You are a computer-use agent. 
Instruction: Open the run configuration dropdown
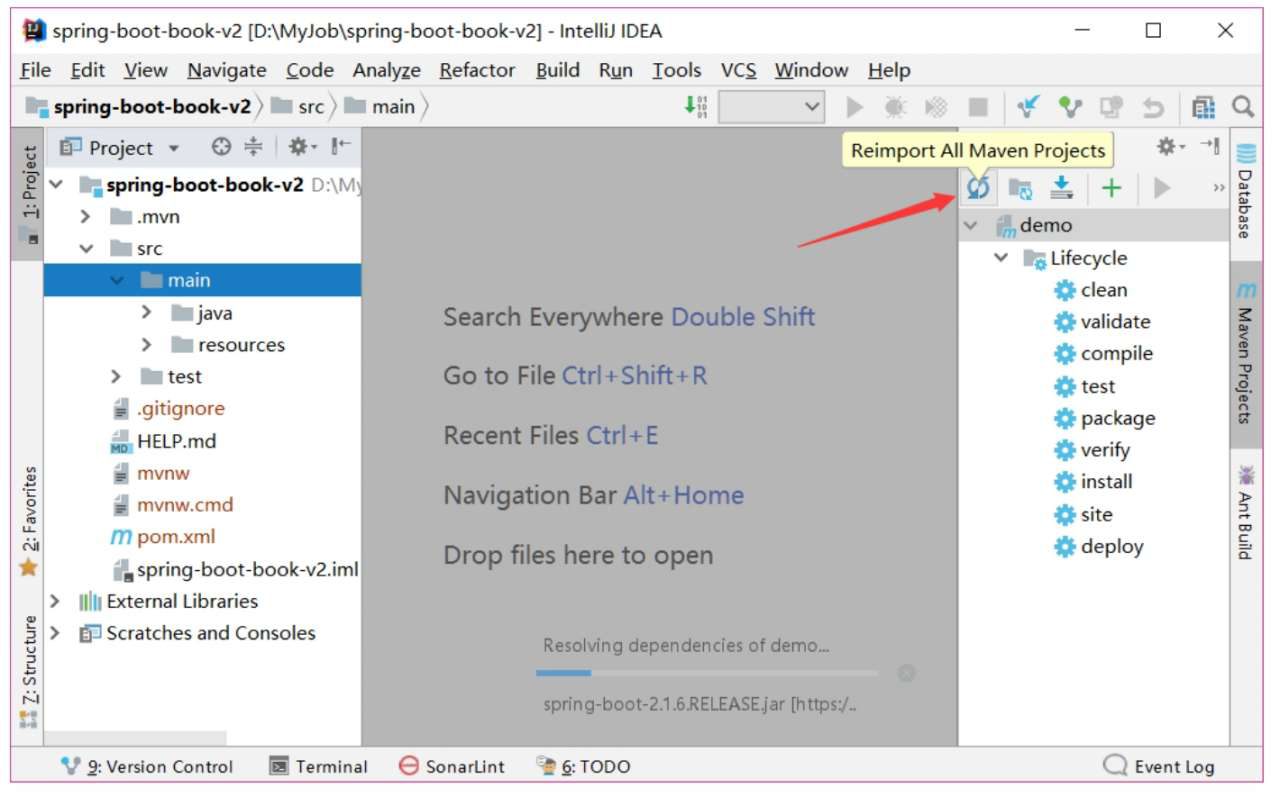pyautogui.click(x=772, y=107)
